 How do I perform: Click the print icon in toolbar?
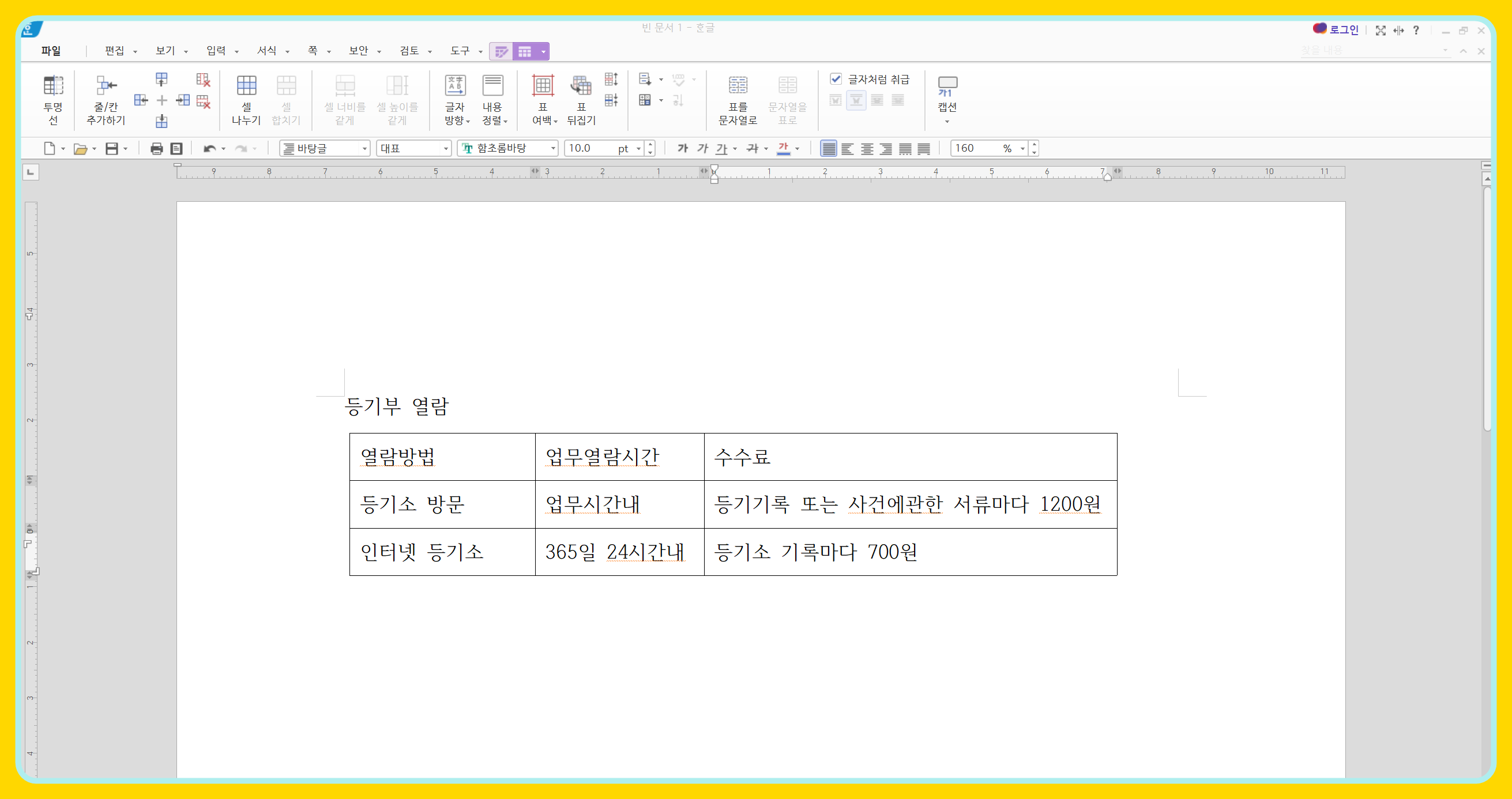pyautogui.click(x=156, y=149)
